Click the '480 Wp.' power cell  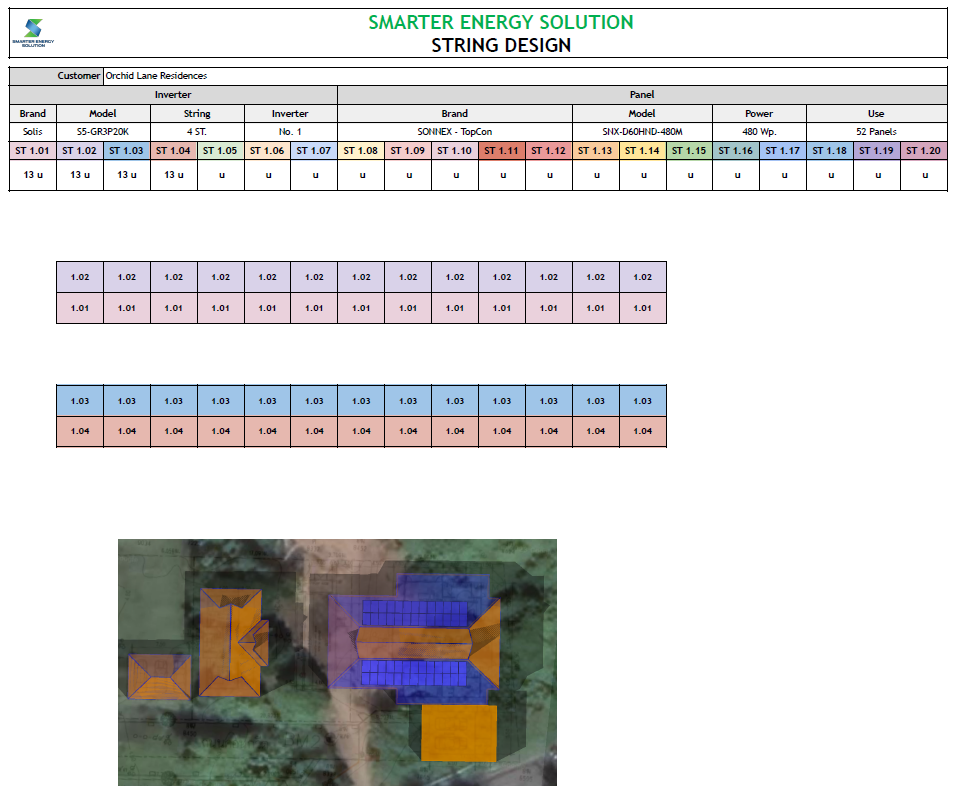[x=759, y=132]
